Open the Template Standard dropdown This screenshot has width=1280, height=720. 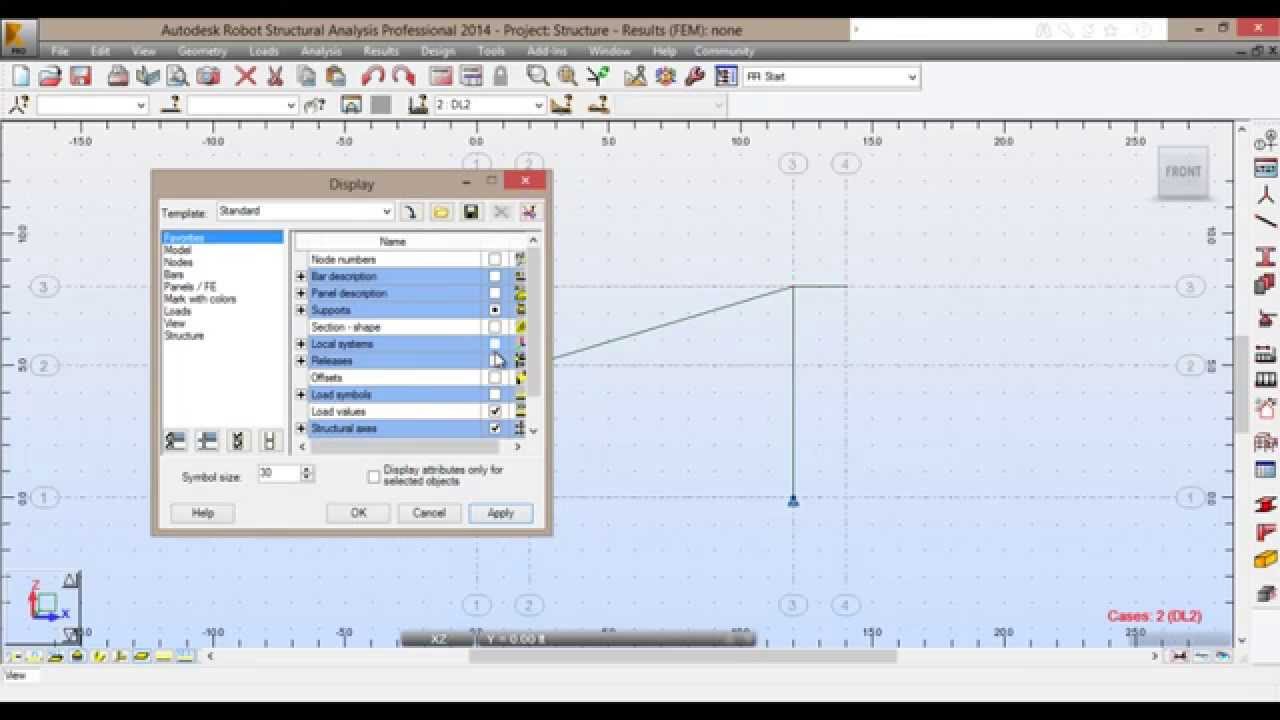coord(387,212)
